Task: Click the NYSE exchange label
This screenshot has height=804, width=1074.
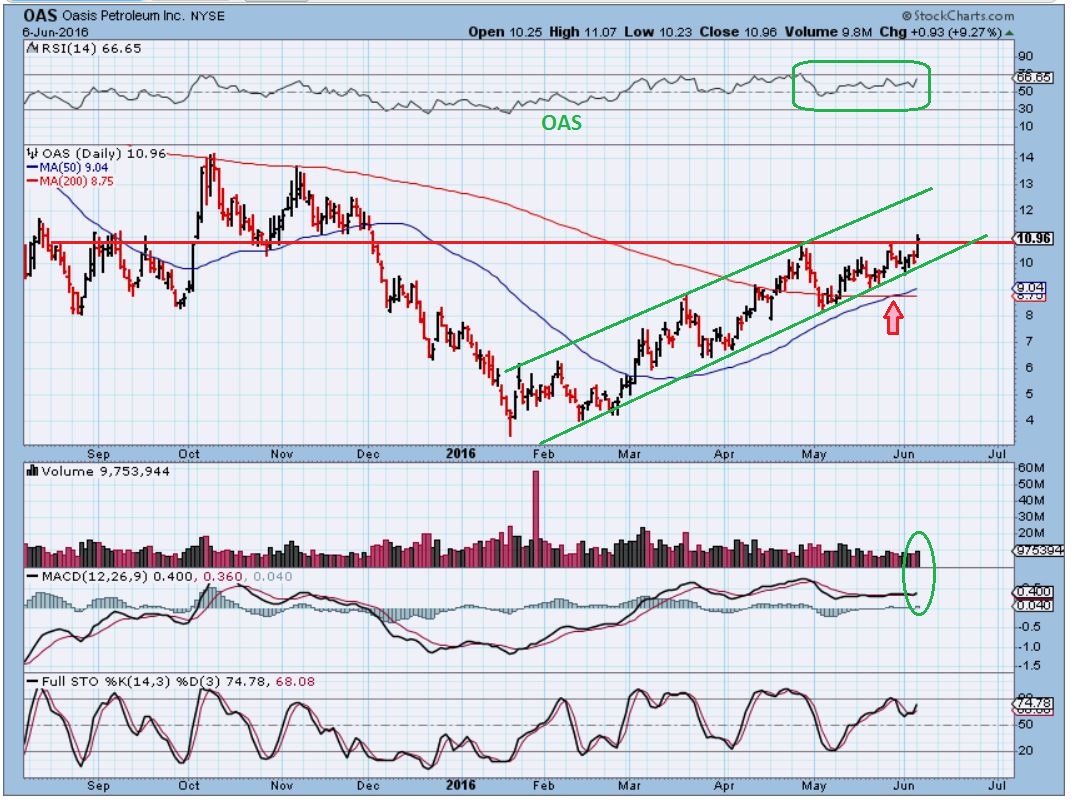Action: (208, 15)
